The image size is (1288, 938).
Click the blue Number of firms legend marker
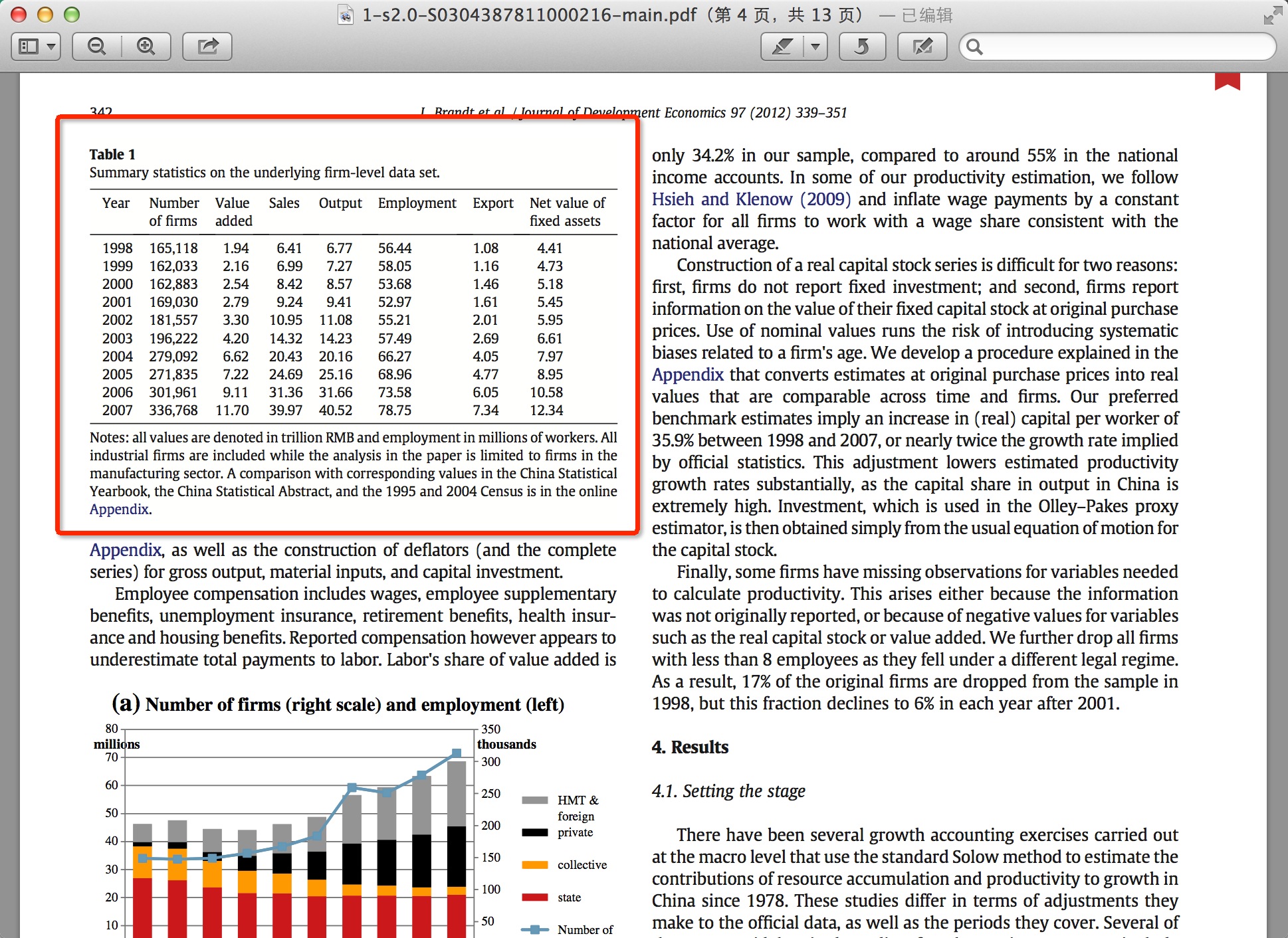tap(535, 929)
